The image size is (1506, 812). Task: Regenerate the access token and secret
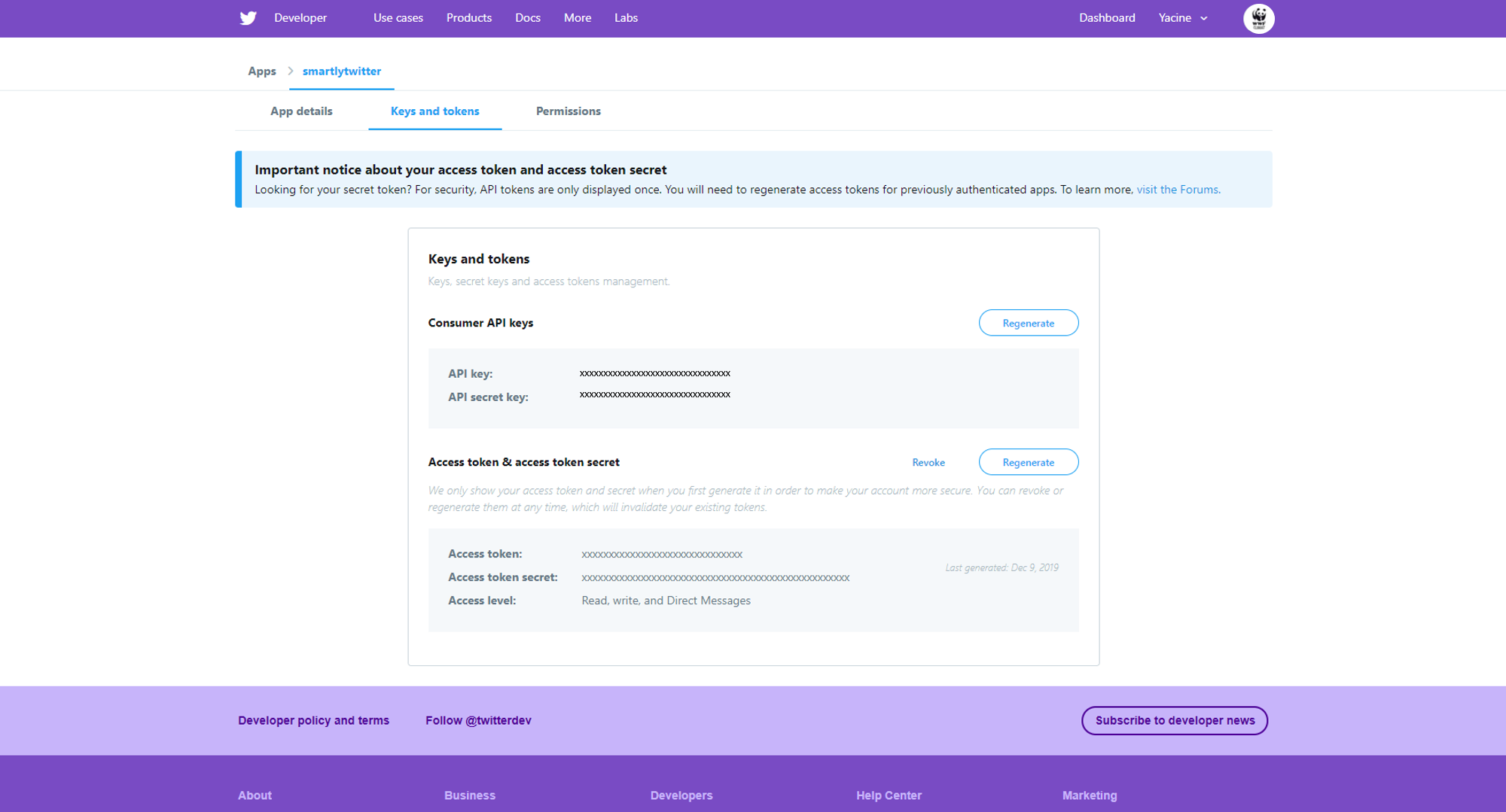[1029, 462]
